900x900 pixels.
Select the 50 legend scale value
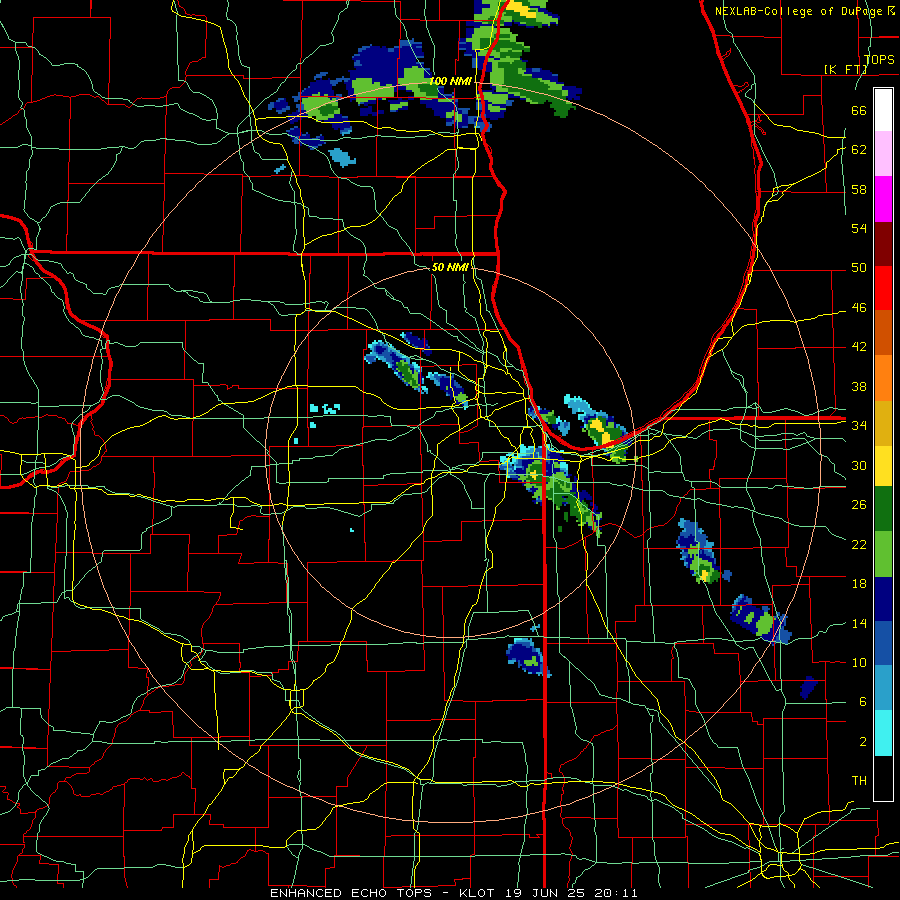[859, 268]
